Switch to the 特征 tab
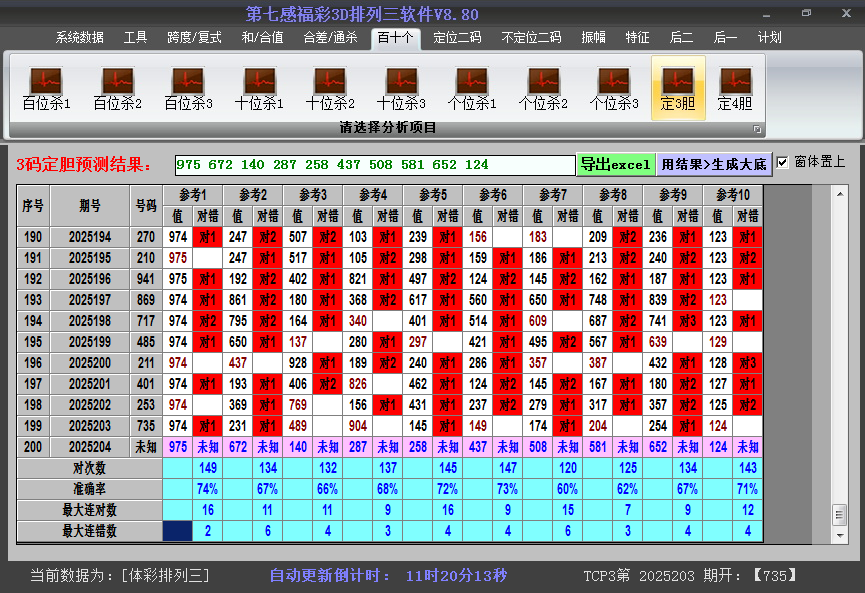 coord(637,38)
